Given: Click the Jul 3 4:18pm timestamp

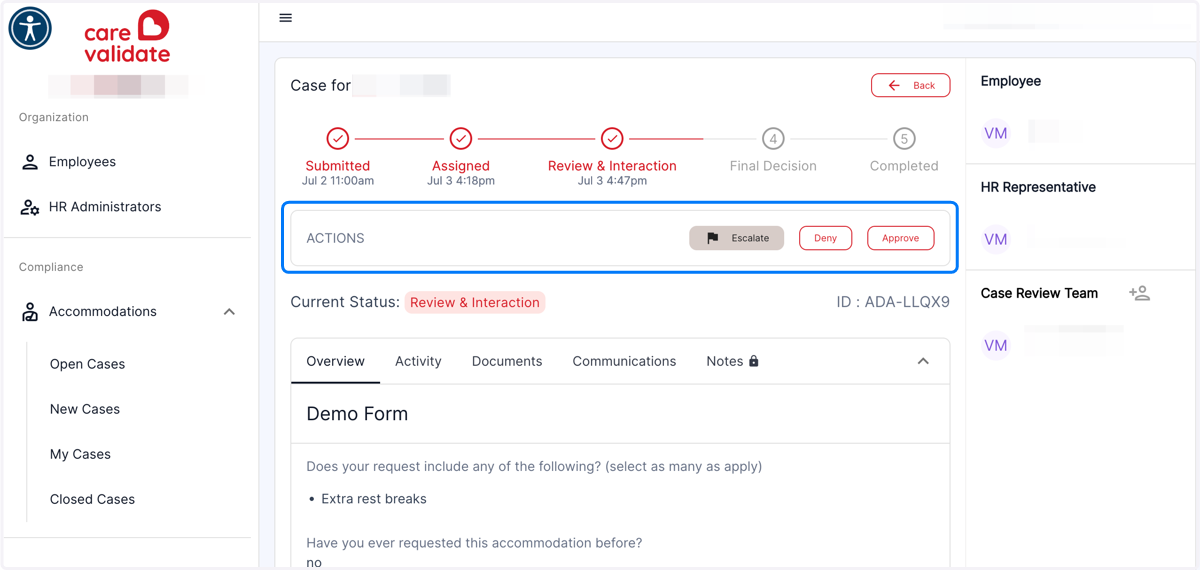Looking at the screenshot, I should tap(461, 181).
